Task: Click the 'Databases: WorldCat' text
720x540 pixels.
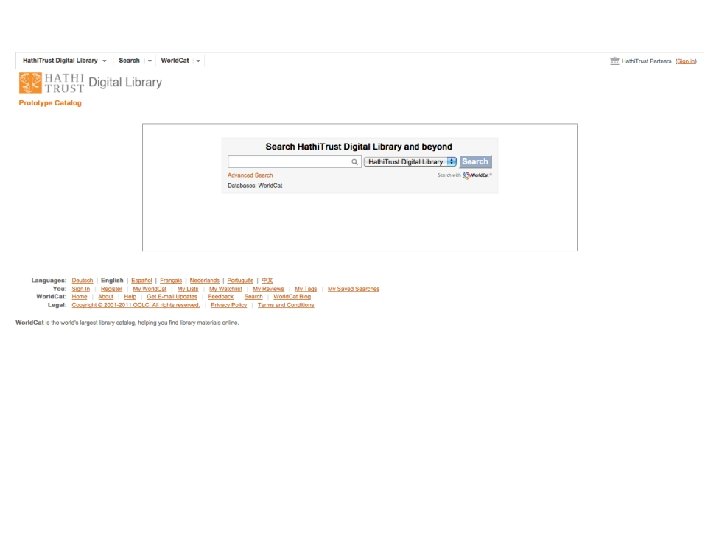Action: (x=255, y=186)
